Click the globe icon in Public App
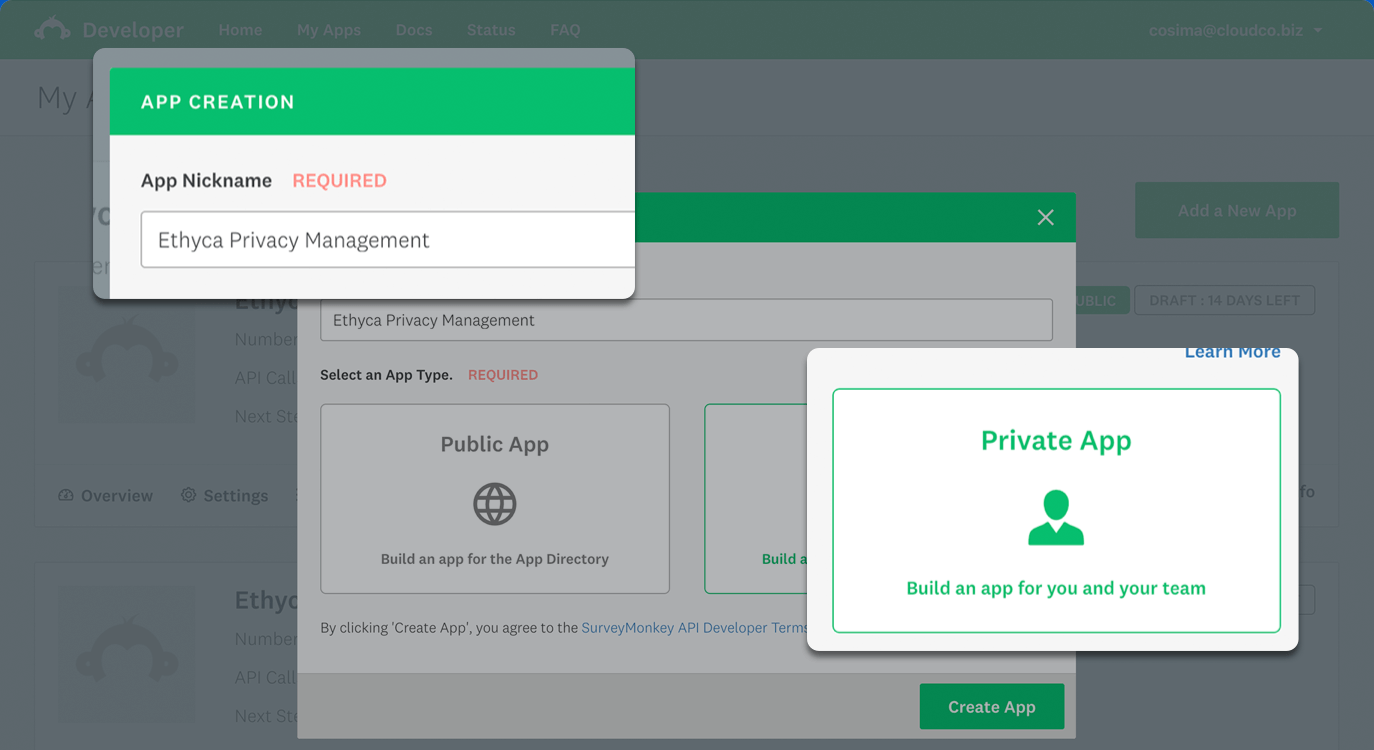This screenshot has width=1374, height=750. (x=495, y=504)
